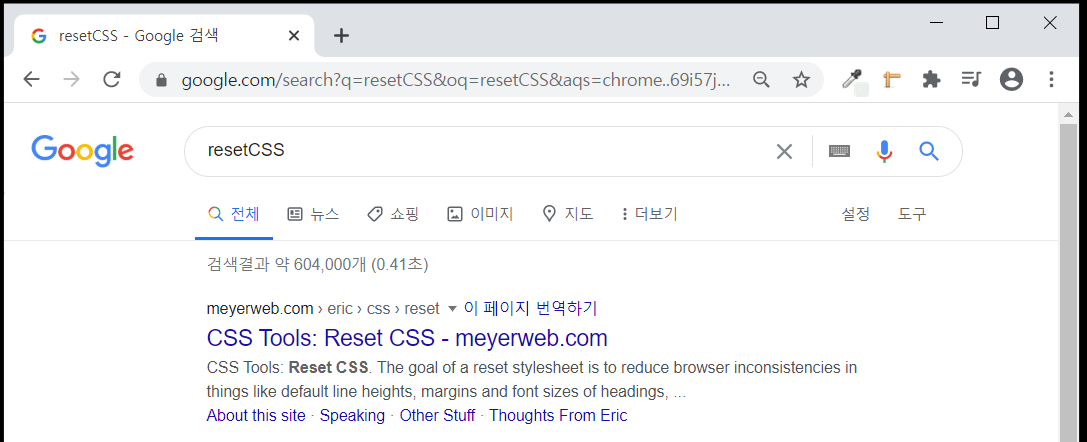
Task: View site info via the padlock icon
Action: (162, 80)
